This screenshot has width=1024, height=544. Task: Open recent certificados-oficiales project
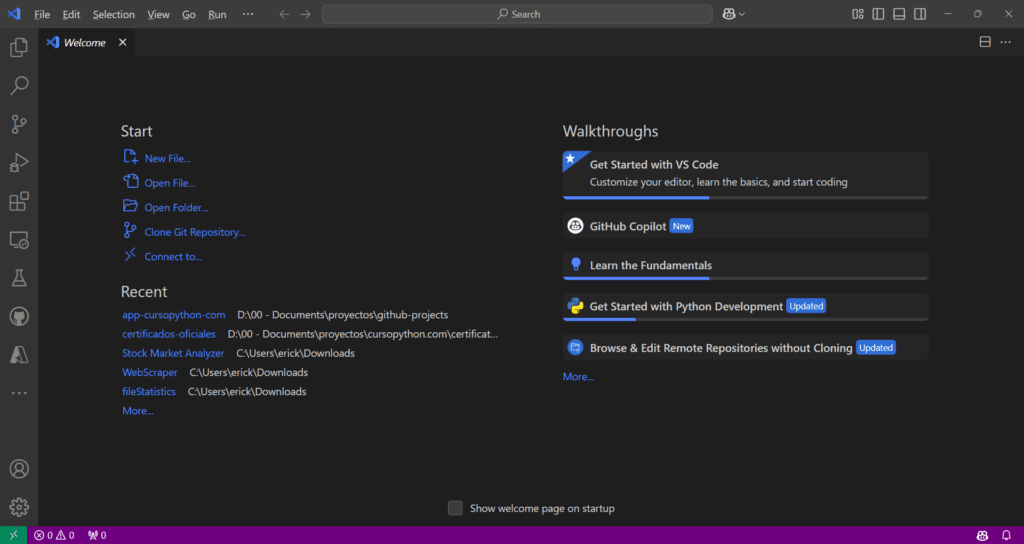pos(168,334)
